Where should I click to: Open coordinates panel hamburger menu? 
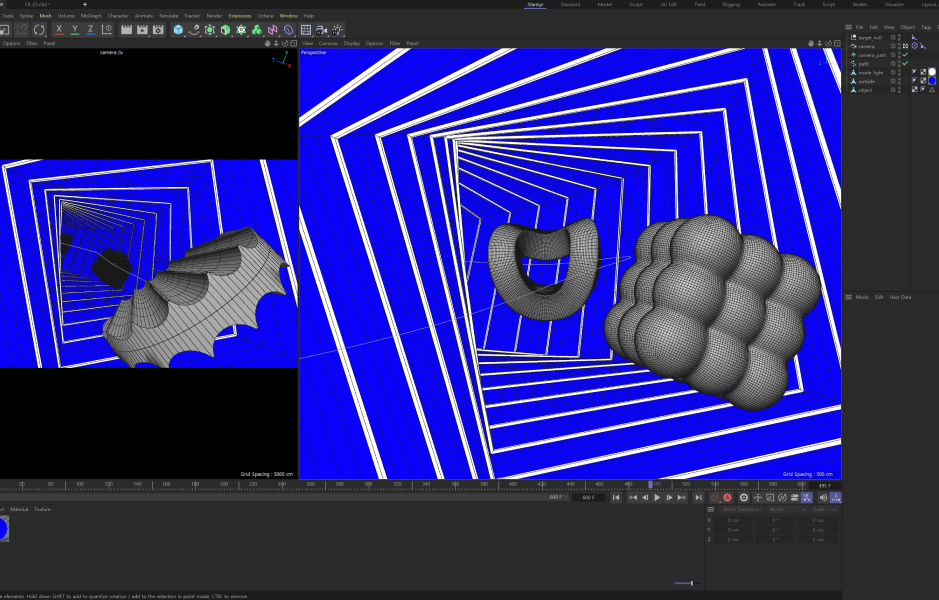[711, 510]
